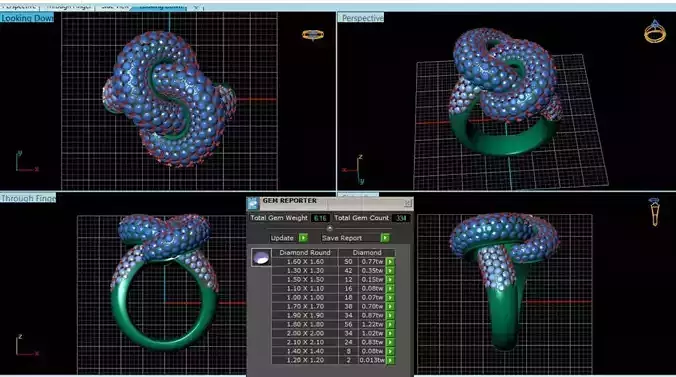
Task: Click the green arrow beside Save Report
Action: point(385,238)
